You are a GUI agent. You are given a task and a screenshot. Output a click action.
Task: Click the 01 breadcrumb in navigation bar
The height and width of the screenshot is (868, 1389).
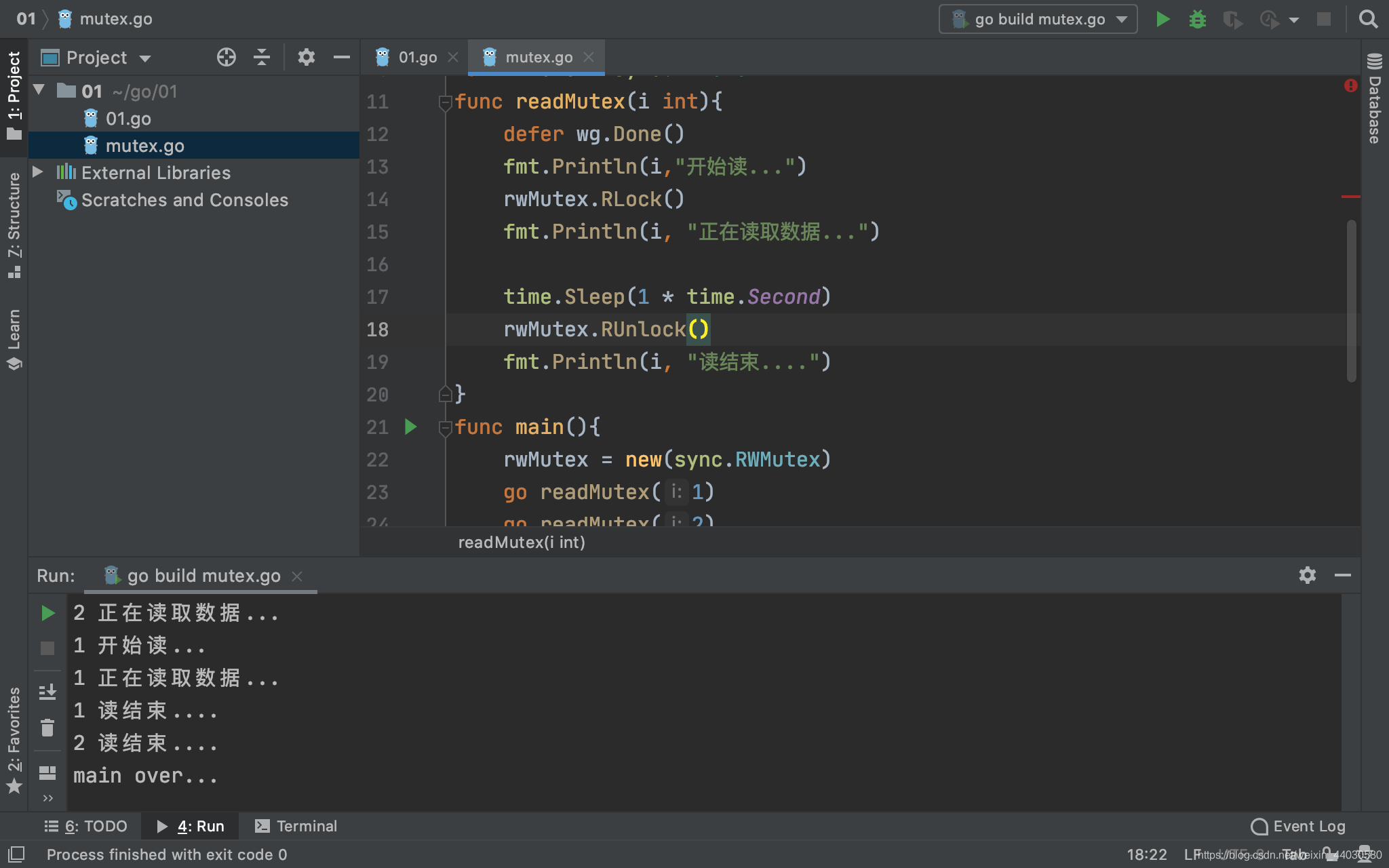click(x=26, y=19)
